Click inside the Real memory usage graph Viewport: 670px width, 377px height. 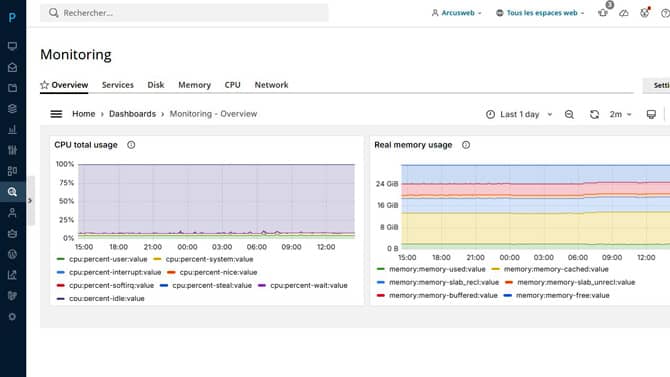tap(535, 206)
